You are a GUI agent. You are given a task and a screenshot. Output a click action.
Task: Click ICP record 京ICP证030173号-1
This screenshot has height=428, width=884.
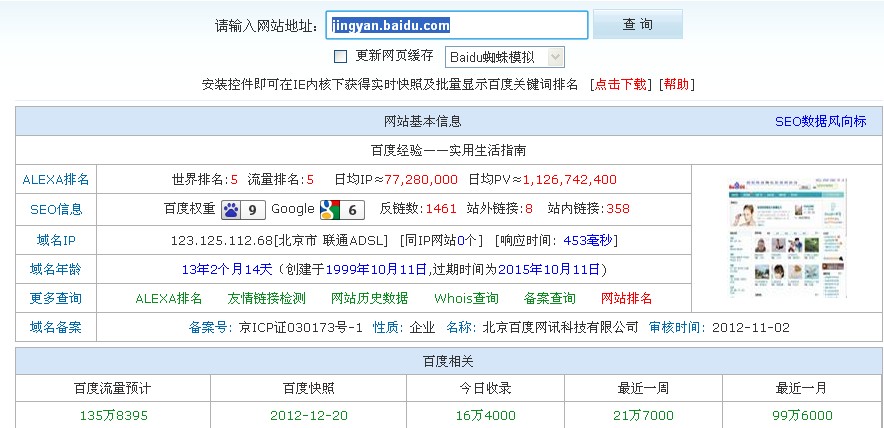click(x=300, y=328)
